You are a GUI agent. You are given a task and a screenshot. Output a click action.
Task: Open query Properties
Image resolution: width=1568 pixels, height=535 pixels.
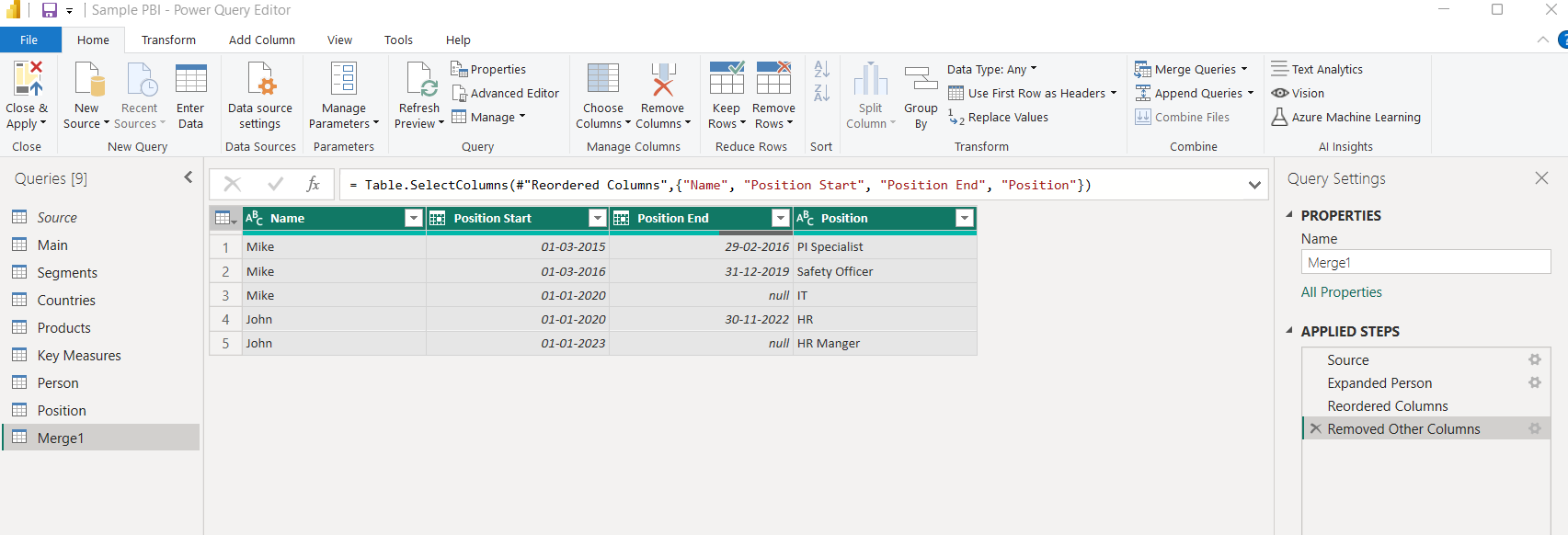[x=488, y=69]
